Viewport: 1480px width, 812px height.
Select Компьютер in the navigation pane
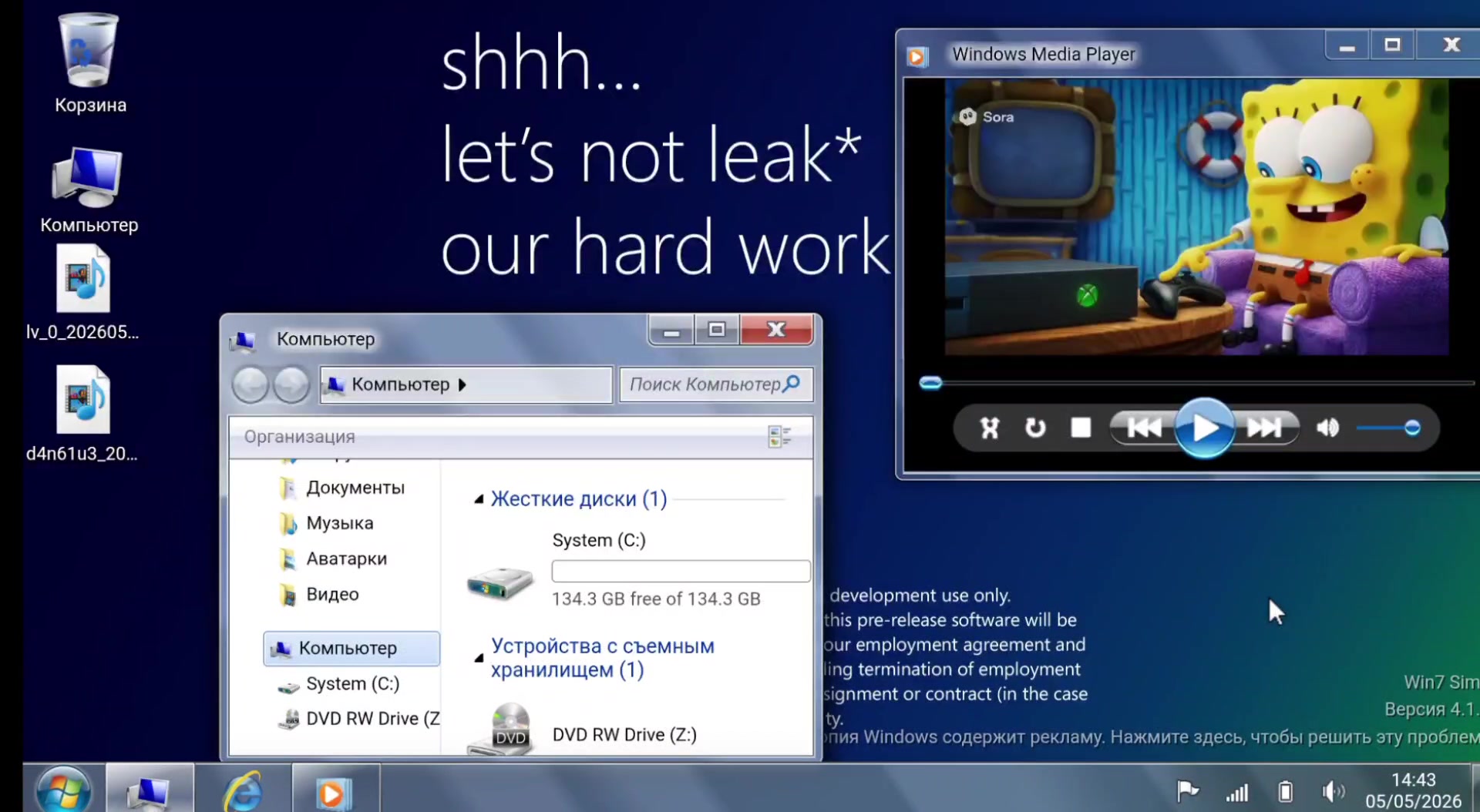351,648
